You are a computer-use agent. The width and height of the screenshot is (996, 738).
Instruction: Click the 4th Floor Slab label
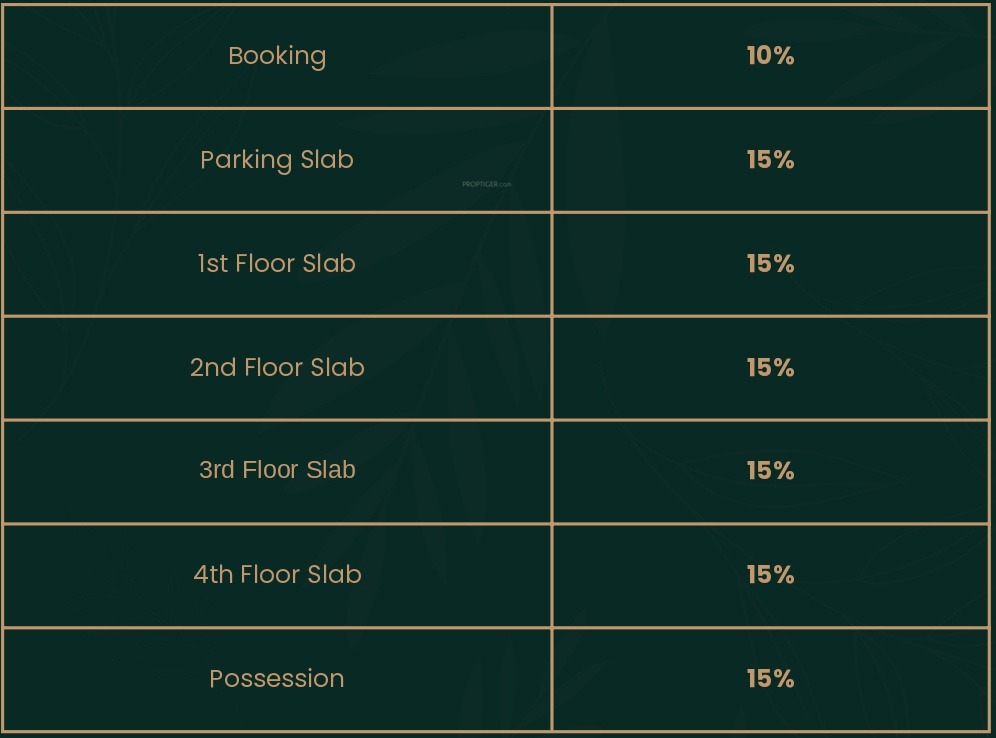[x=277, y=574]
